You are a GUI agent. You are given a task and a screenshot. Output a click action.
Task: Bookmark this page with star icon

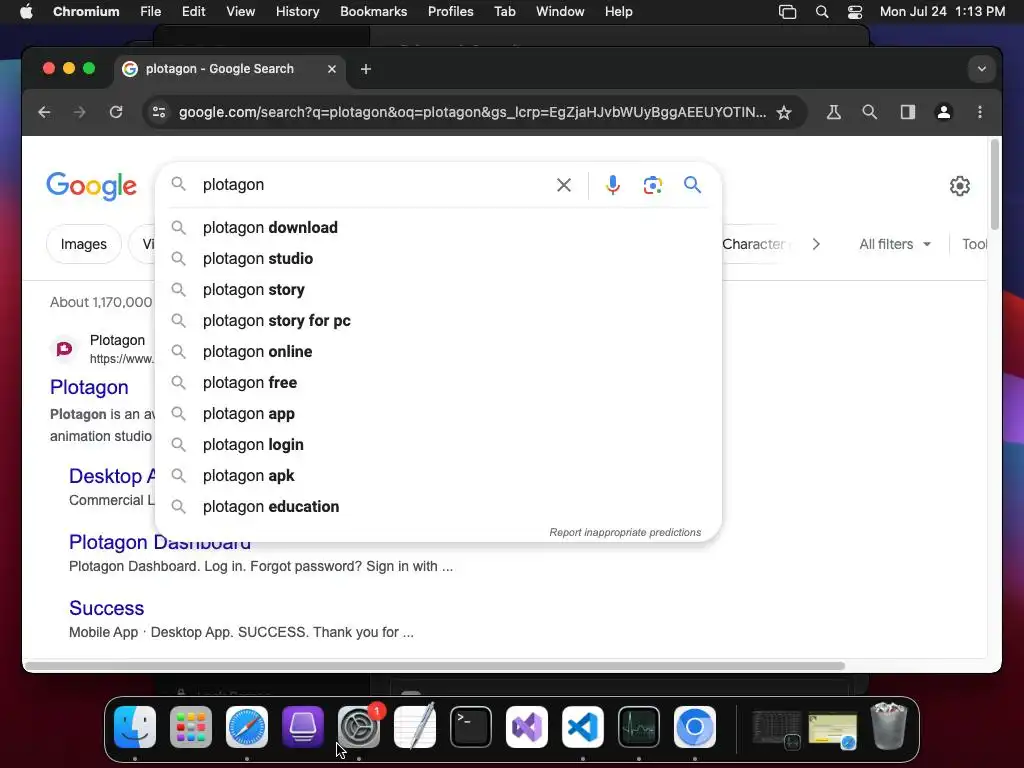(784, 112)
